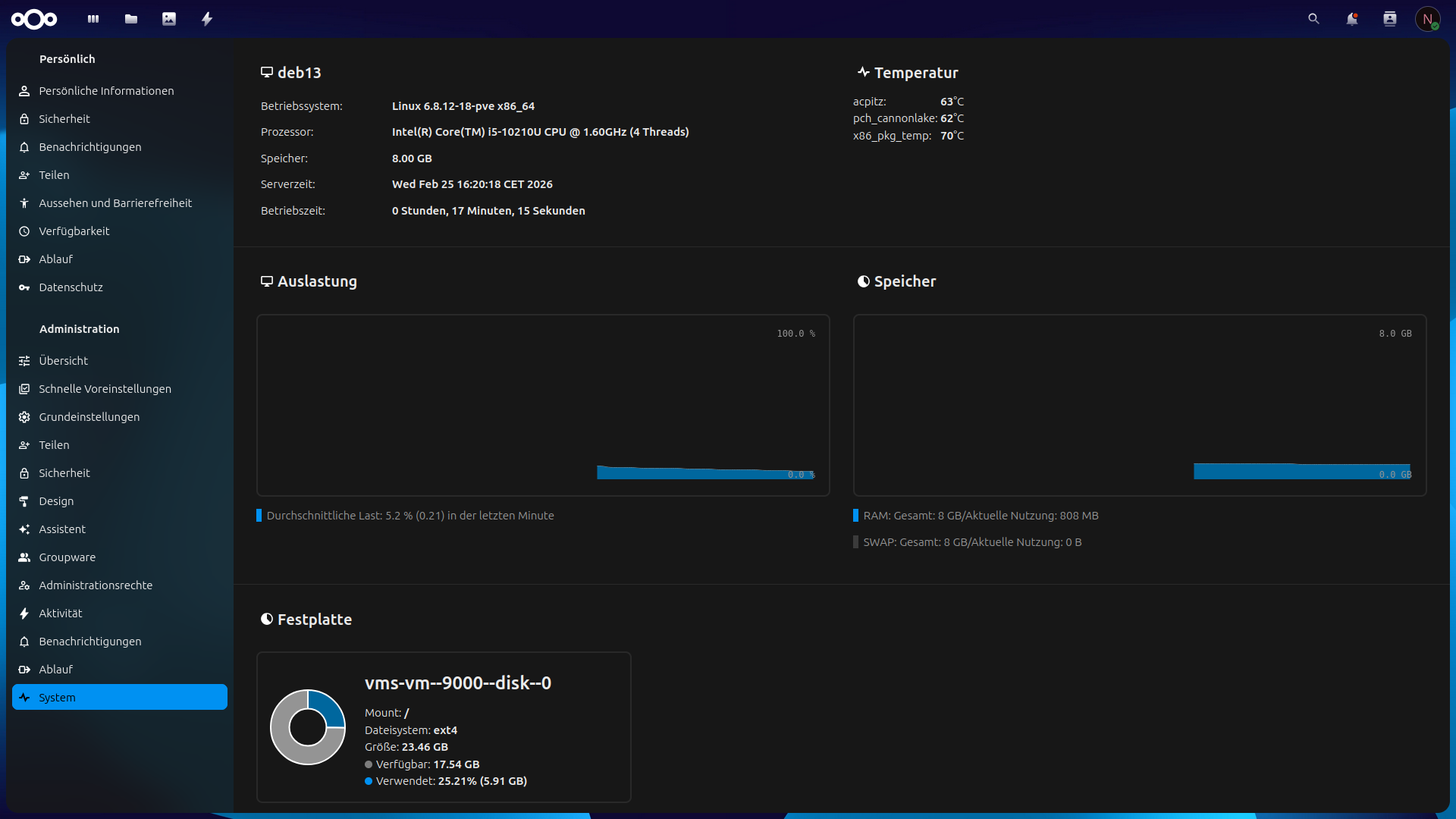Click the Nextcloud logo icon
1456x819 pixels.
pyautogui.click(x=34, y=19)
